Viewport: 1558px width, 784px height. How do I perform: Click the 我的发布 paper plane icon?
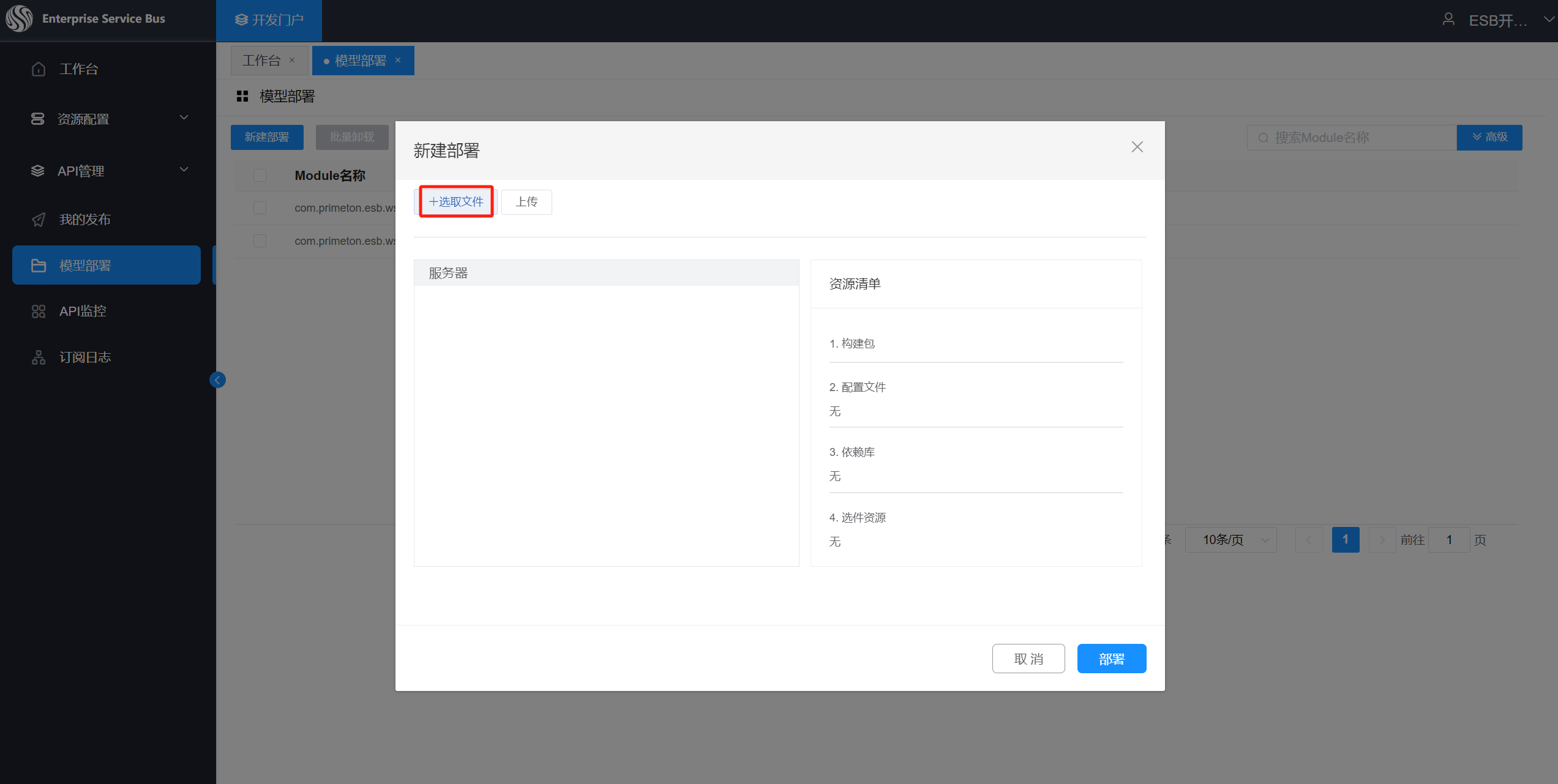point(39,220)
